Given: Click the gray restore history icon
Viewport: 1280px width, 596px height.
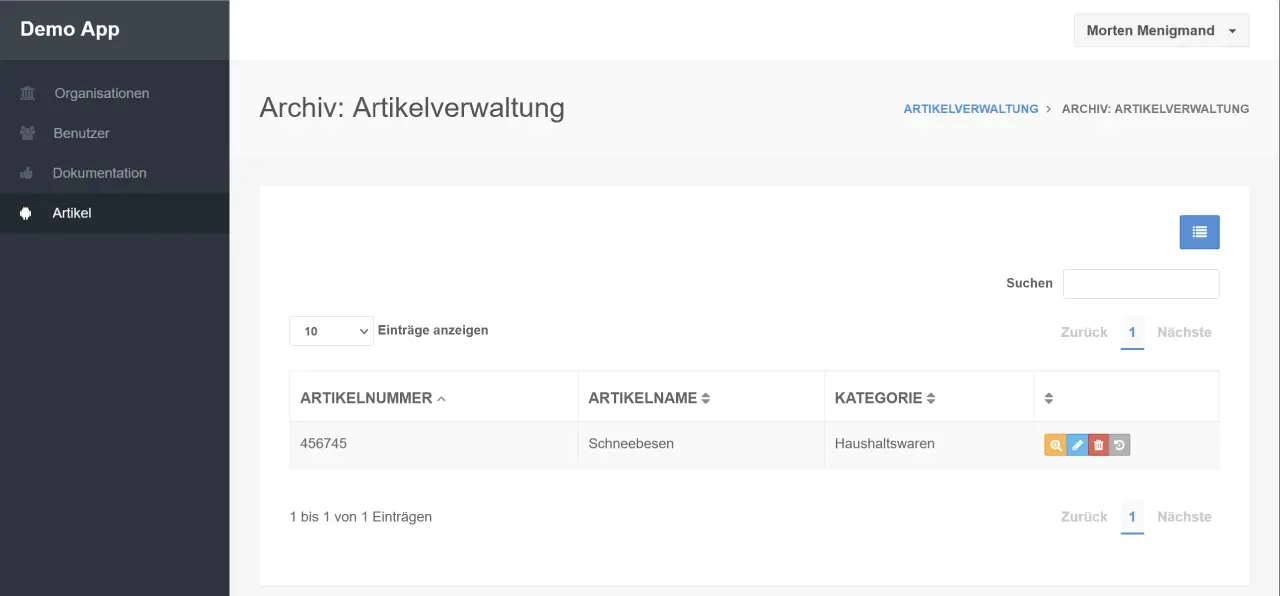Looking at the screenshot, I should [x=1119, y=445].
